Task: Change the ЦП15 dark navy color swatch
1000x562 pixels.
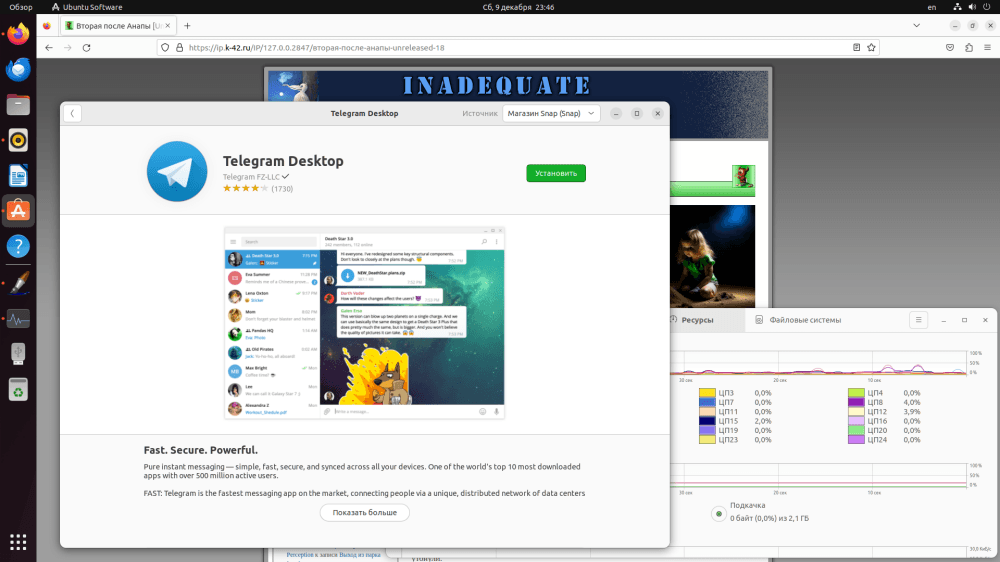Action: pos(707,421)
